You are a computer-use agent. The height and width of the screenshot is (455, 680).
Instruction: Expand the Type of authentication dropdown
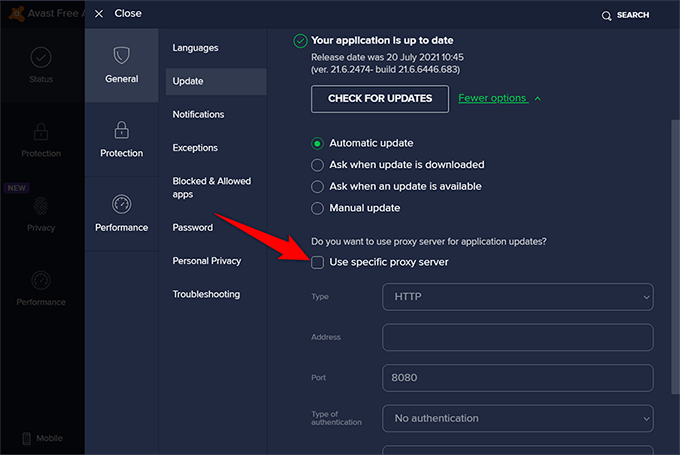[517, 418]
